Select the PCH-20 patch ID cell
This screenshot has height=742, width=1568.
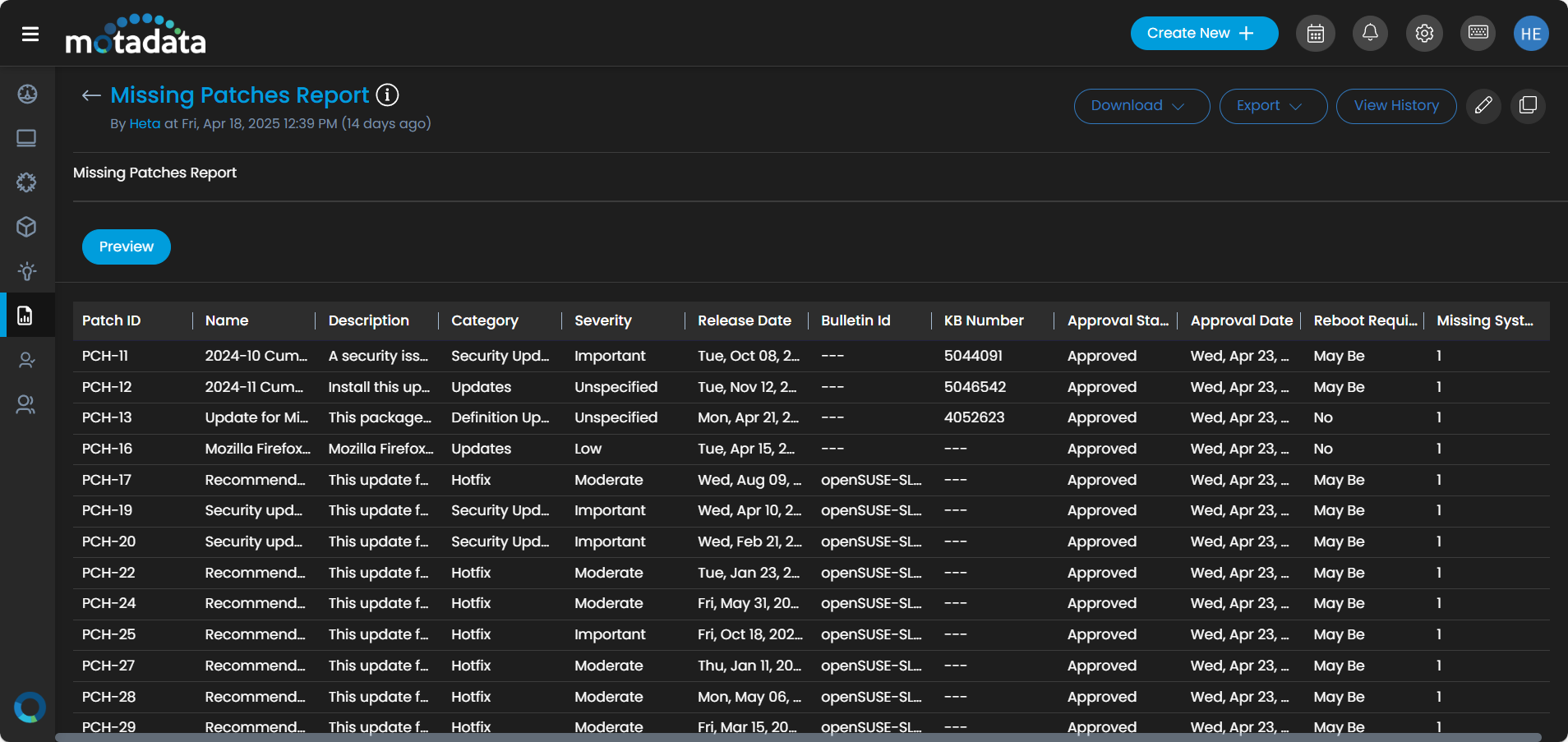108,542
